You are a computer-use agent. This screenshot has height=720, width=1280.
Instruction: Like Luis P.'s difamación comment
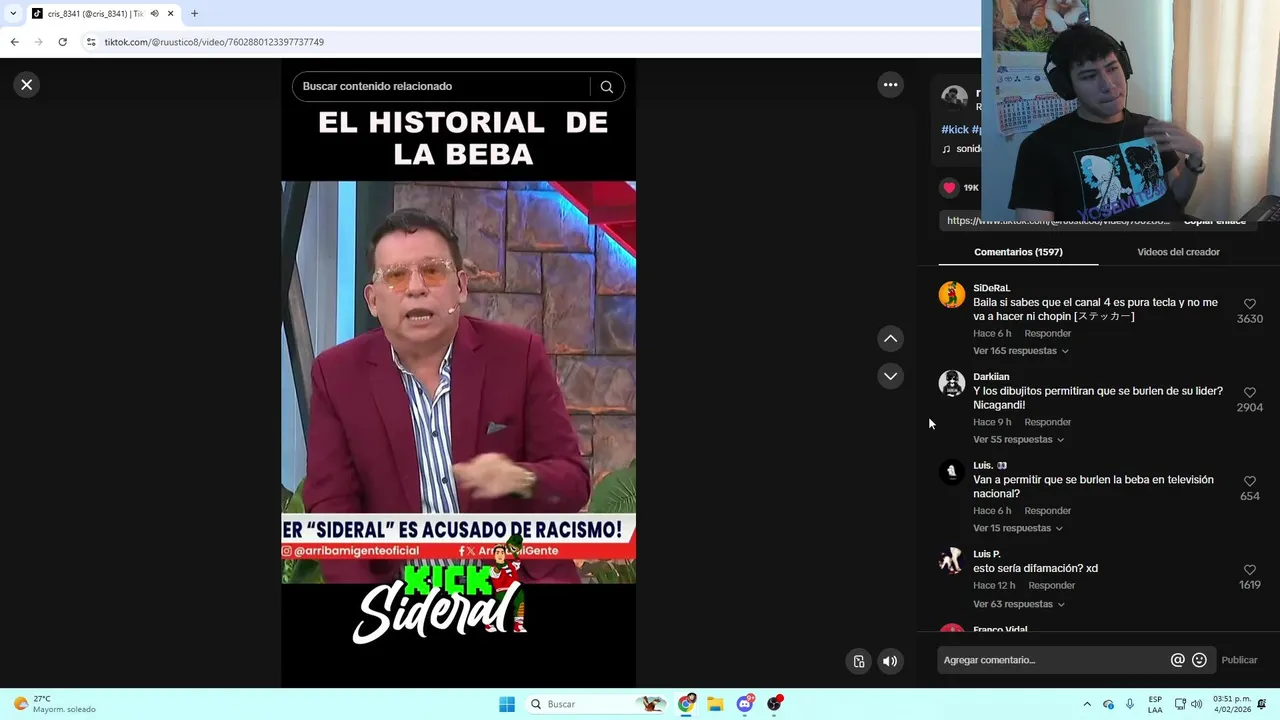point(1249,570)
